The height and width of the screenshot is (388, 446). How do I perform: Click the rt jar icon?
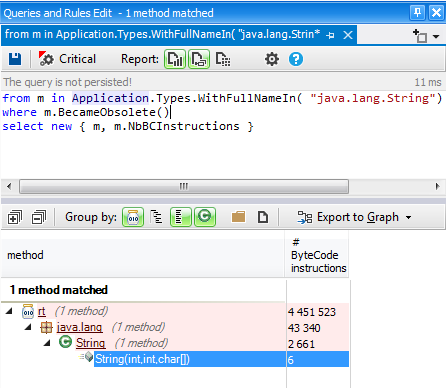coord(28,312)
